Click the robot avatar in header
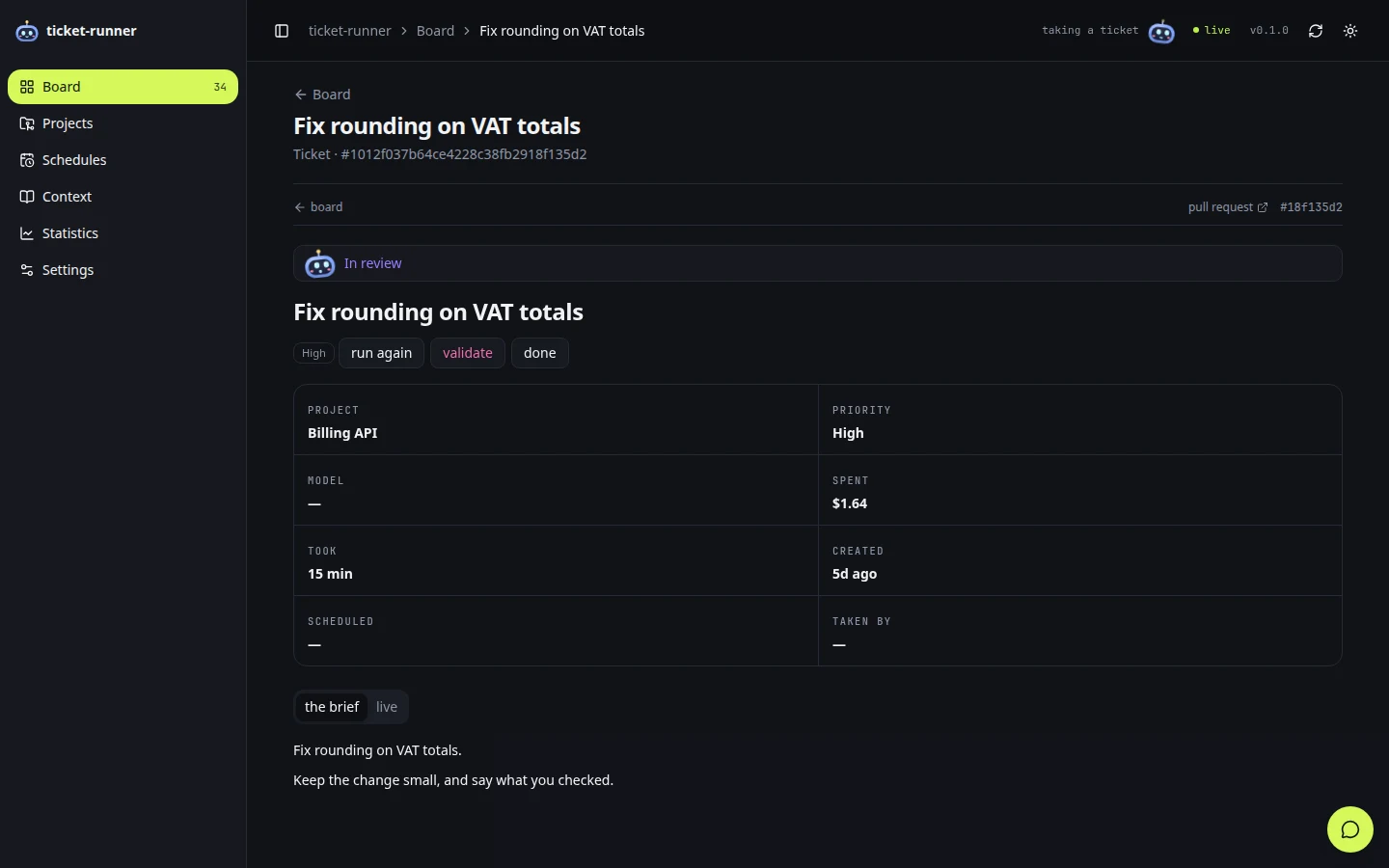Viewport: 1389px width, 868px height. (1161, 31)
